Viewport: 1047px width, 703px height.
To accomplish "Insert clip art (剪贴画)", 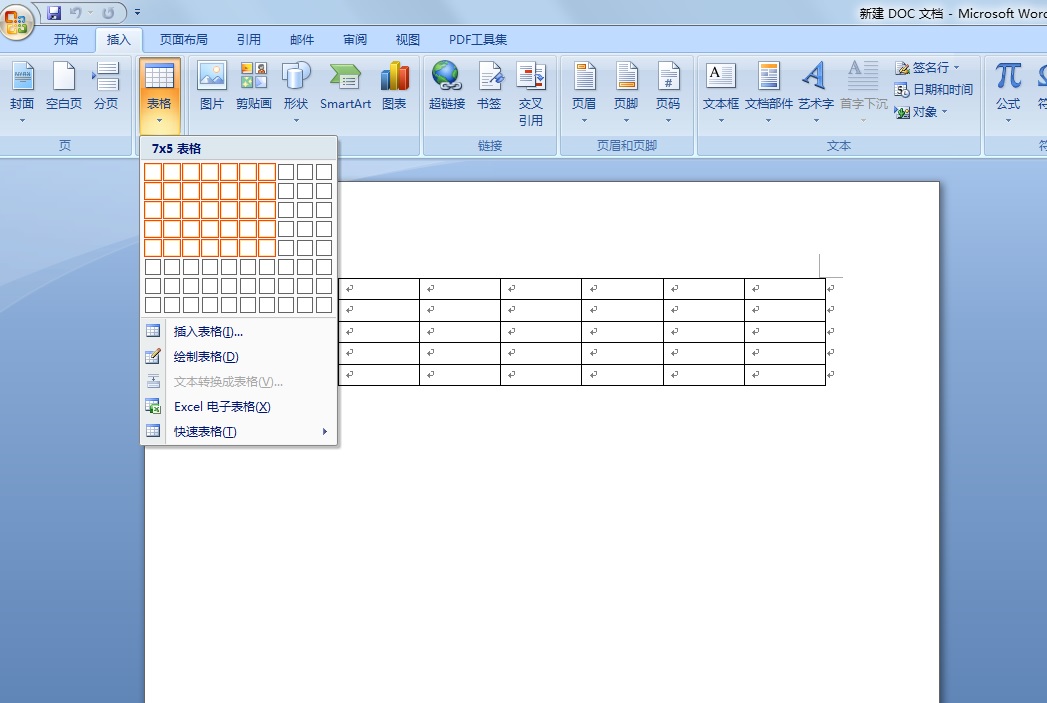I will tap(254, 86).
